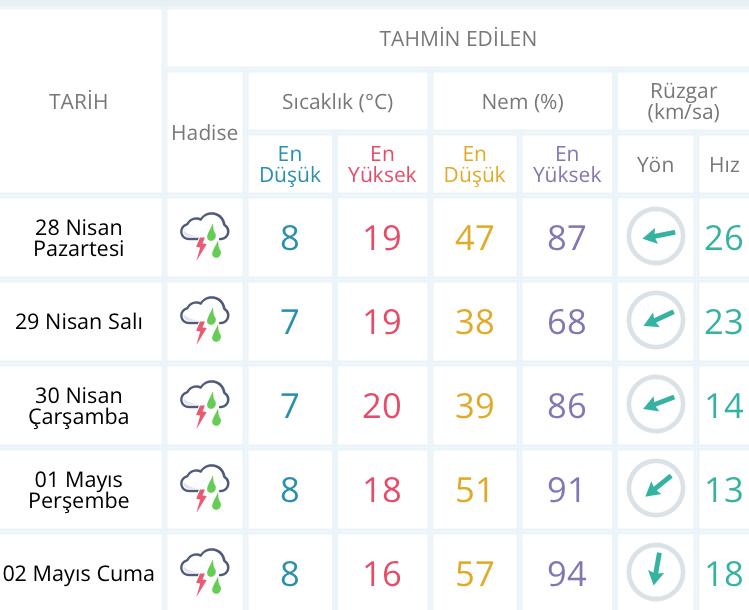Click the TARİH column header
The width and height of the screenshot is (749, 610).
[79, 102]
